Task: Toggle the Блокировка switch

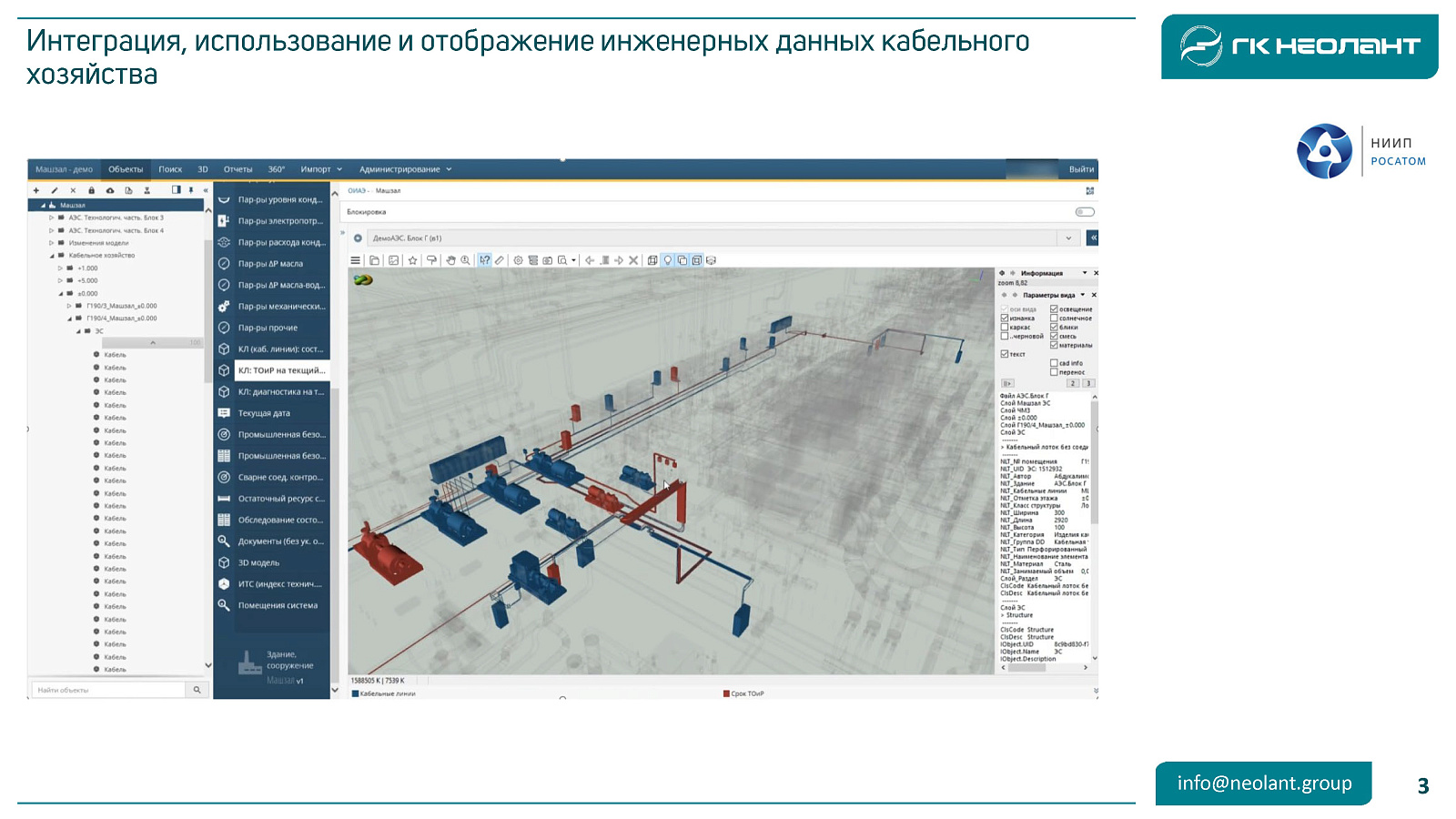Action: pos(1084,212)
